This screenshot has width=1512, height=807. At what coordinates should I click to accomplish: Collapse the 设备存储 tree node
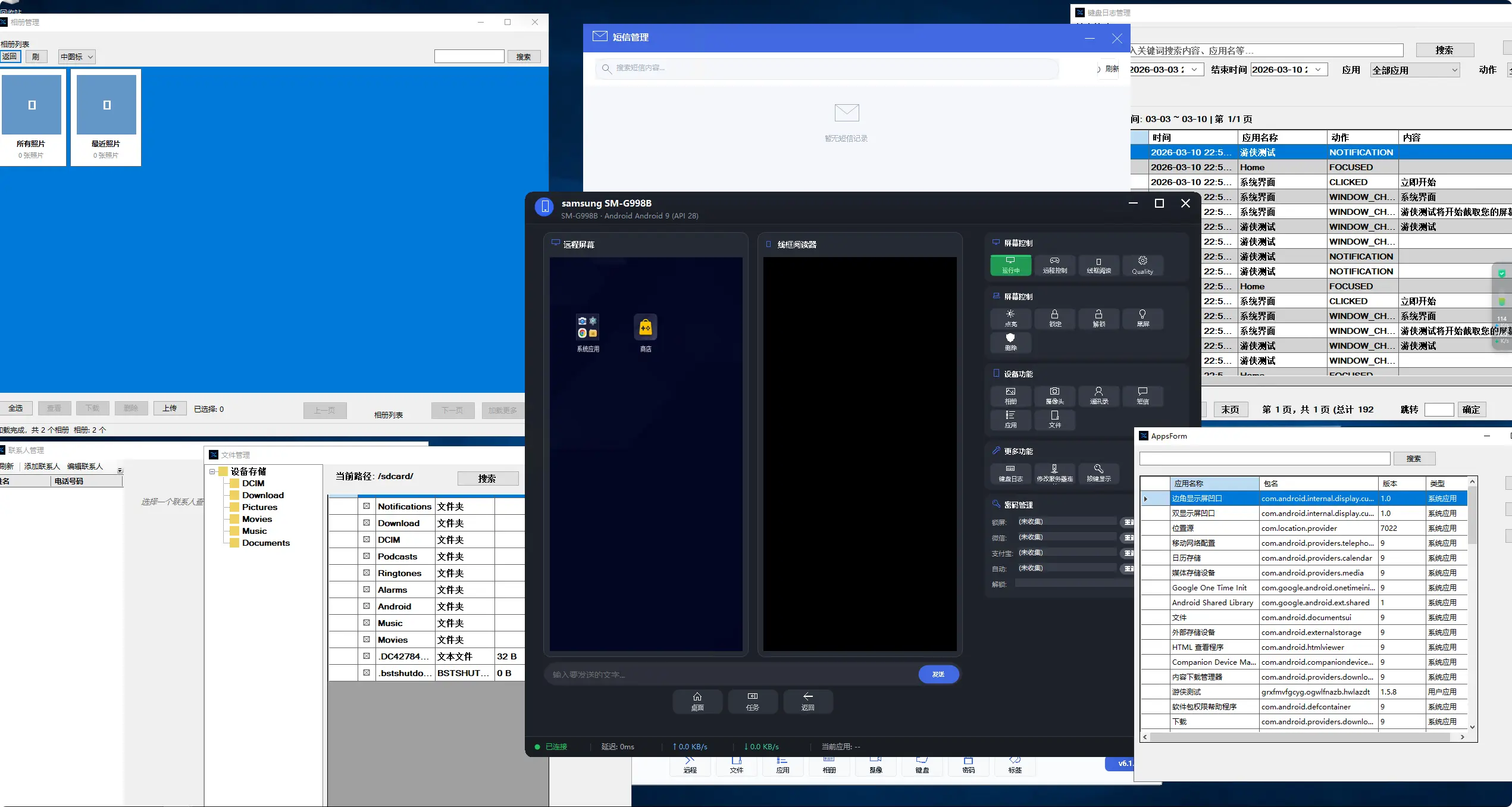[x=212, y=471]
